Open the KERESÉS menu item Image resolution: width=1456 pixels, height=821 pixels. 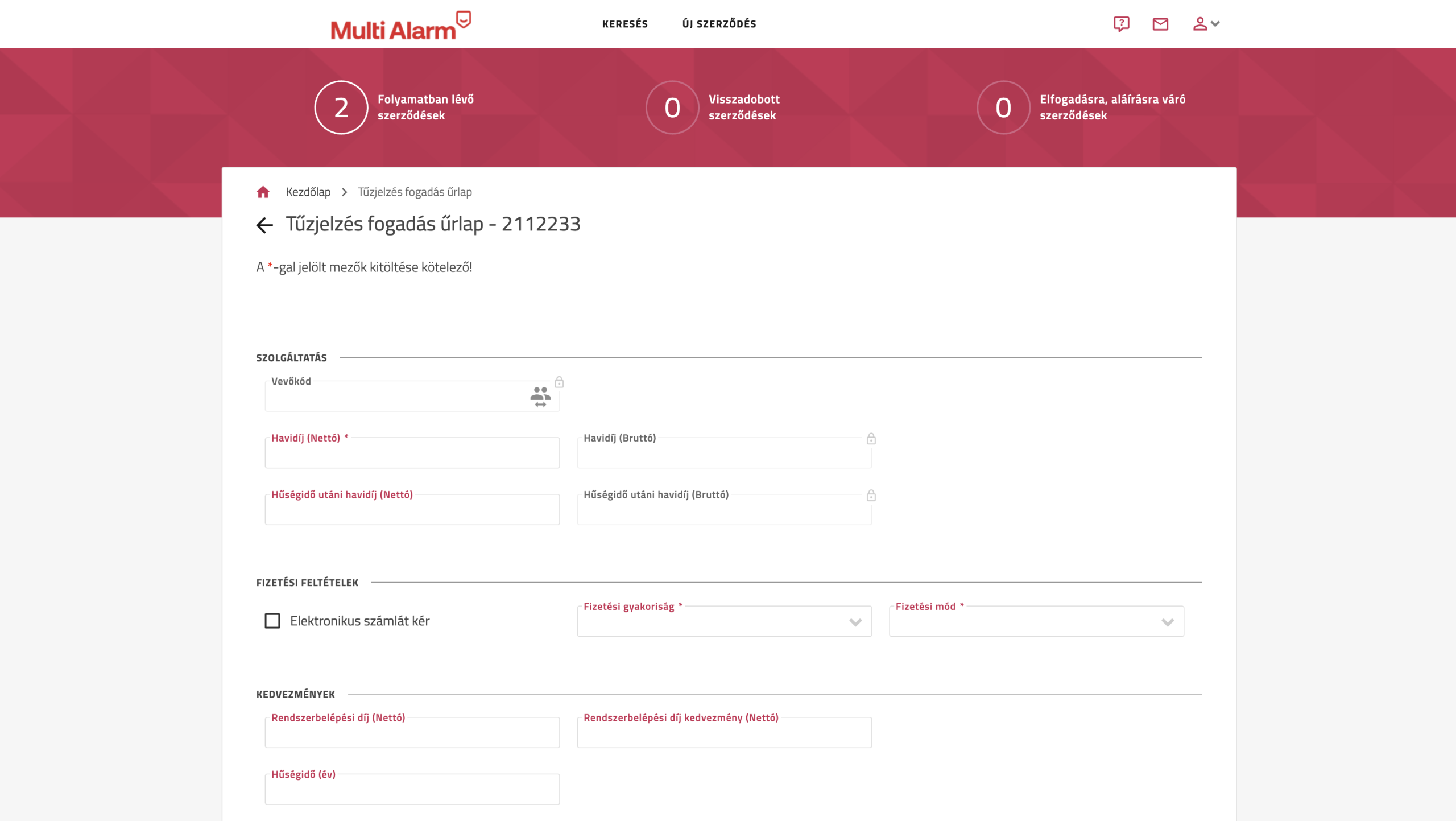point(624,24)
